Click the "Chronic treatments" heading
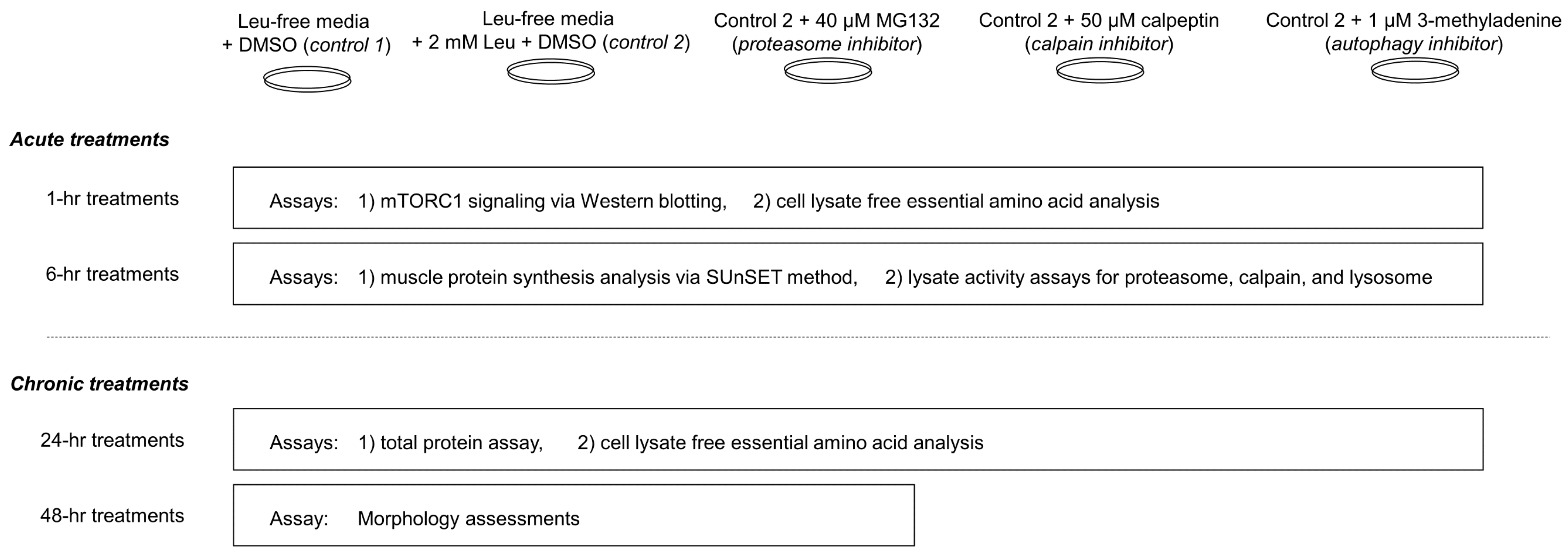 tap(99, 384)
